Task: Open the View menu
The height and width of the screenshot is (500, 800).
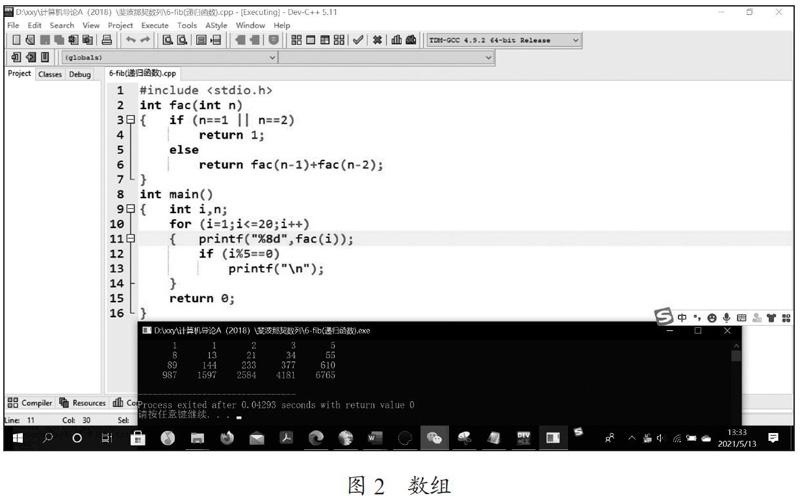Action: pyautogui.click(x=91, y=25)
